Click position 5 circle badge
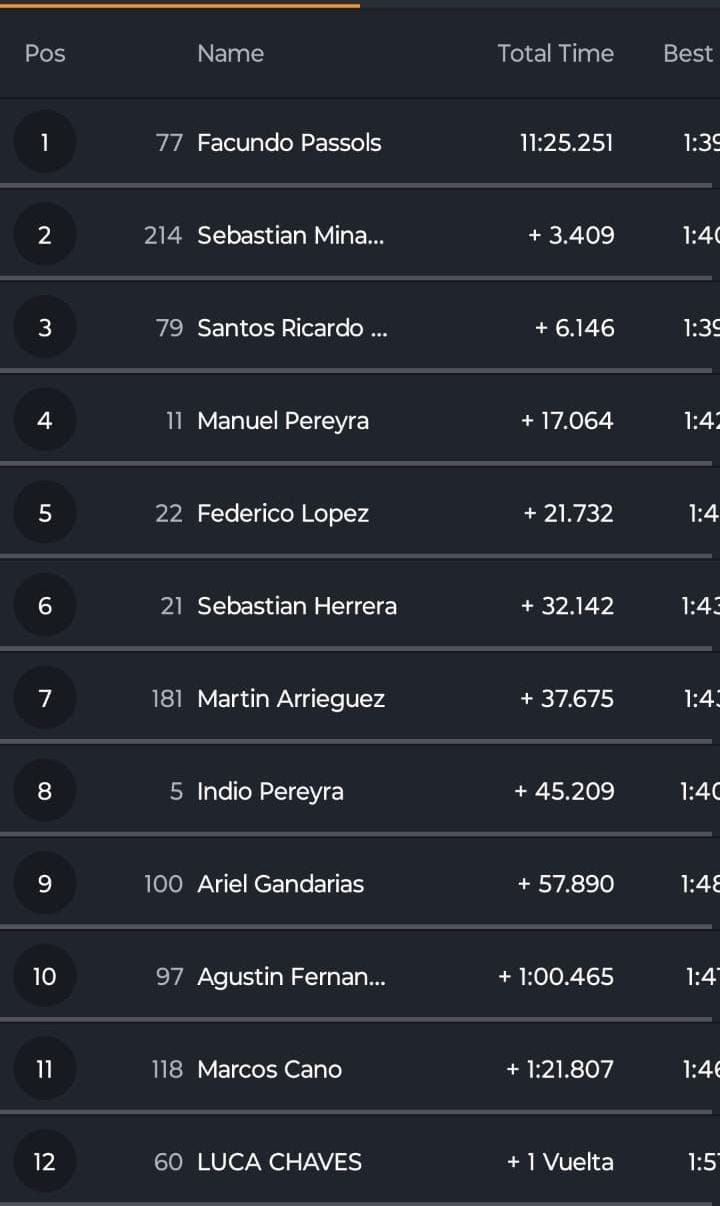720x1206 pixels. 44,513
